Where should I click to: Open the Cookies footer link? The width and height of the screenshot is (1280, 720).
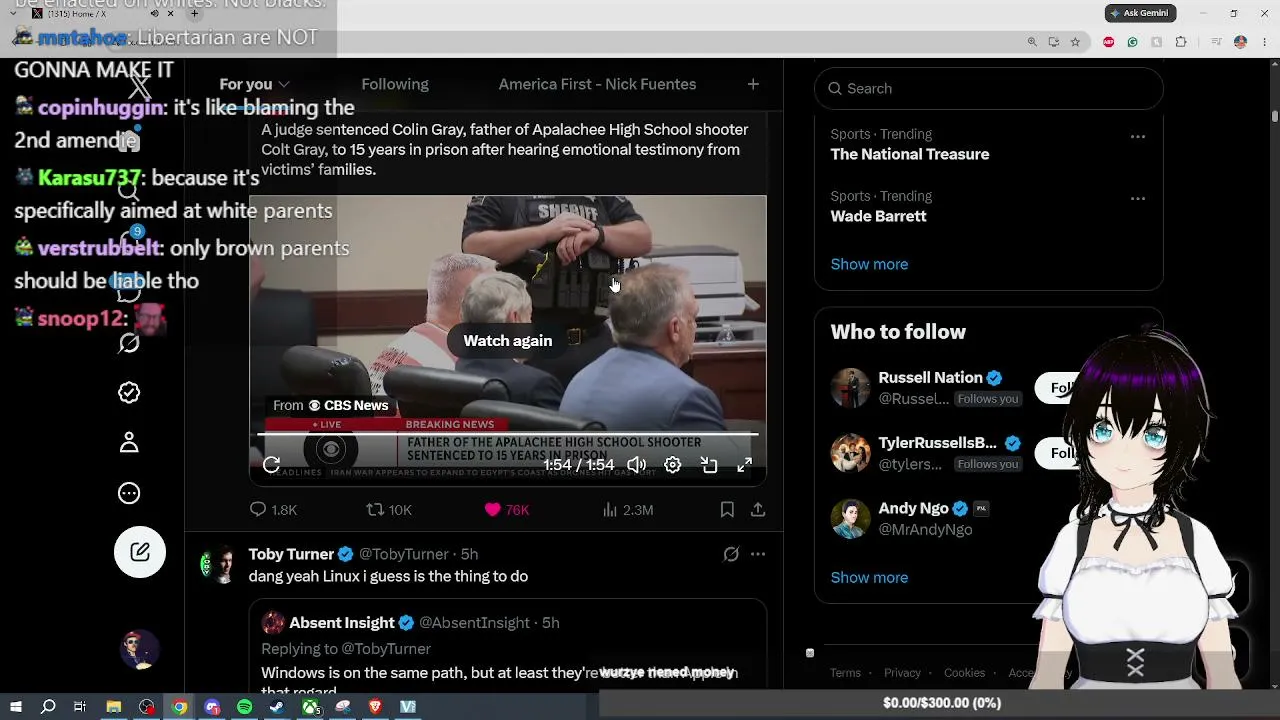coord(964,673)
